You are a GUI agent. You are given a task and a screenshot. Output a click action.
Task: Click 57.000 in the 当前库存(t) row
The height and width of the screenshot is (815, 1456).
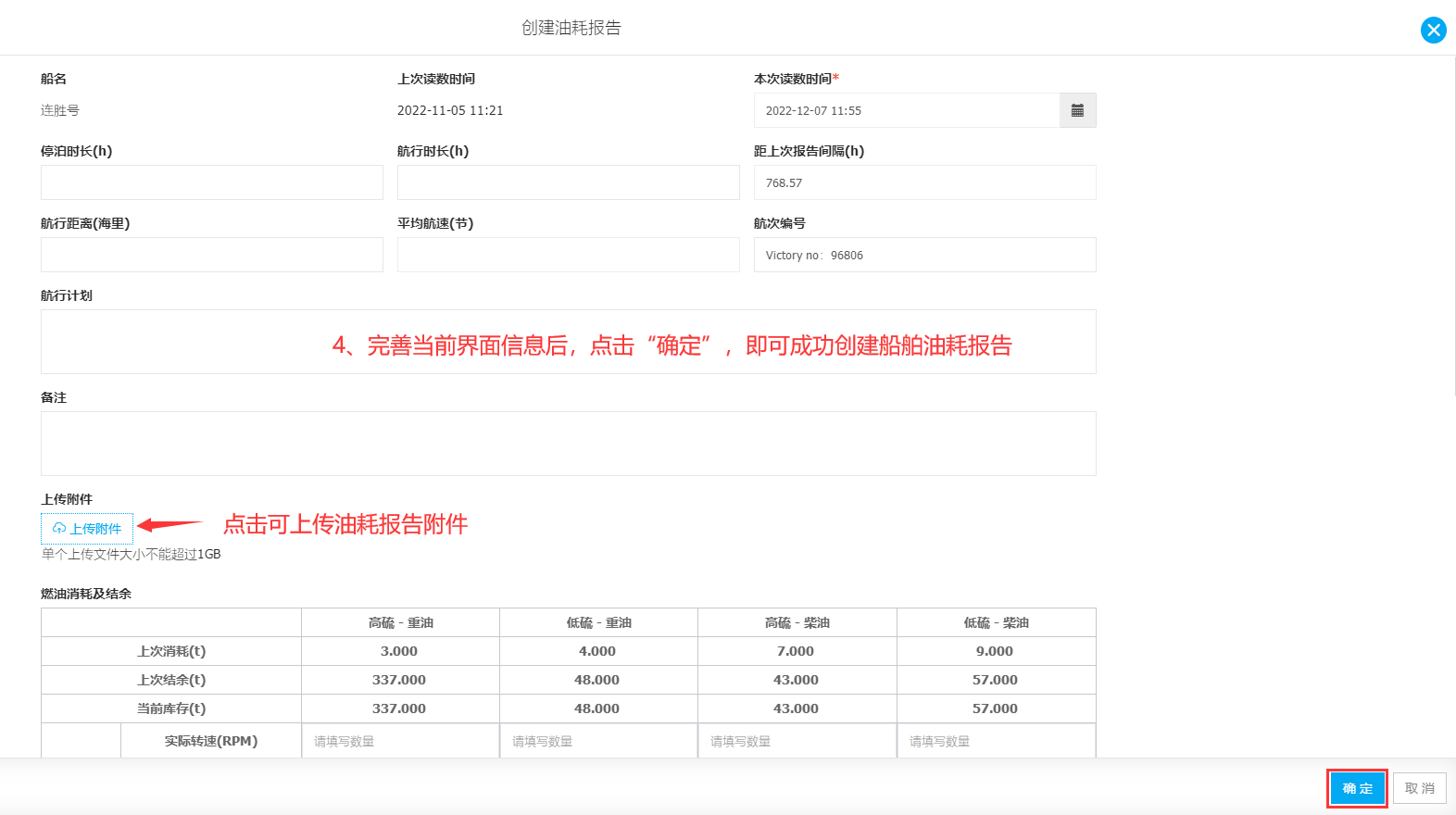(995, 708)
